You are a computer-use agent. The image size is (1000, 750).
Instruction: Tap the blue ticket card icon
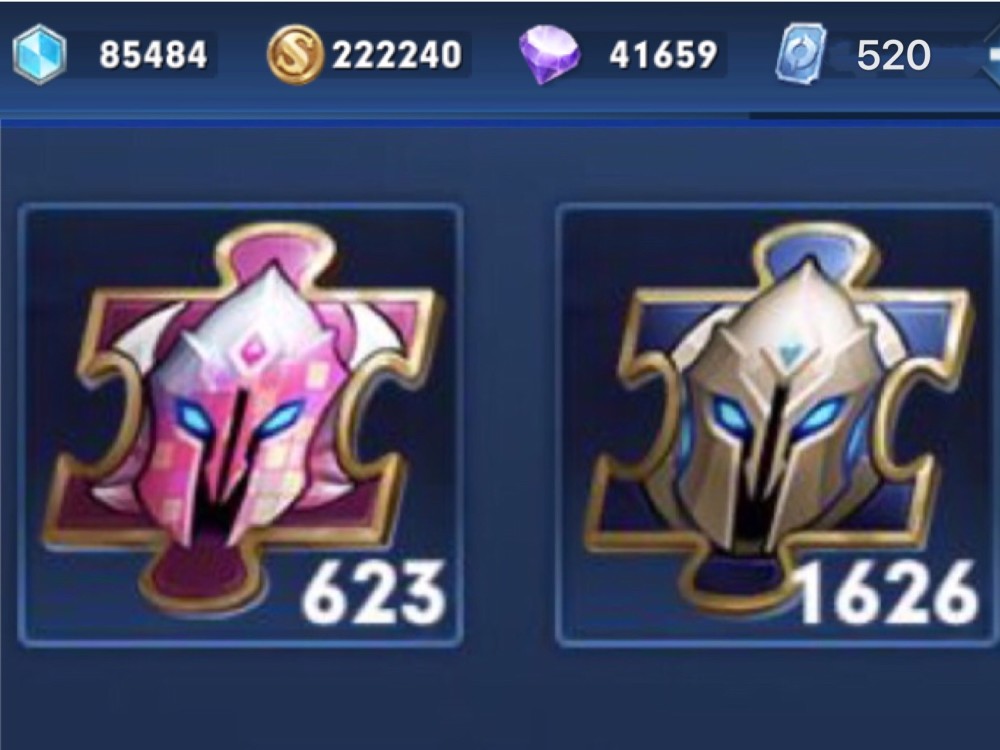coord(801,54)
